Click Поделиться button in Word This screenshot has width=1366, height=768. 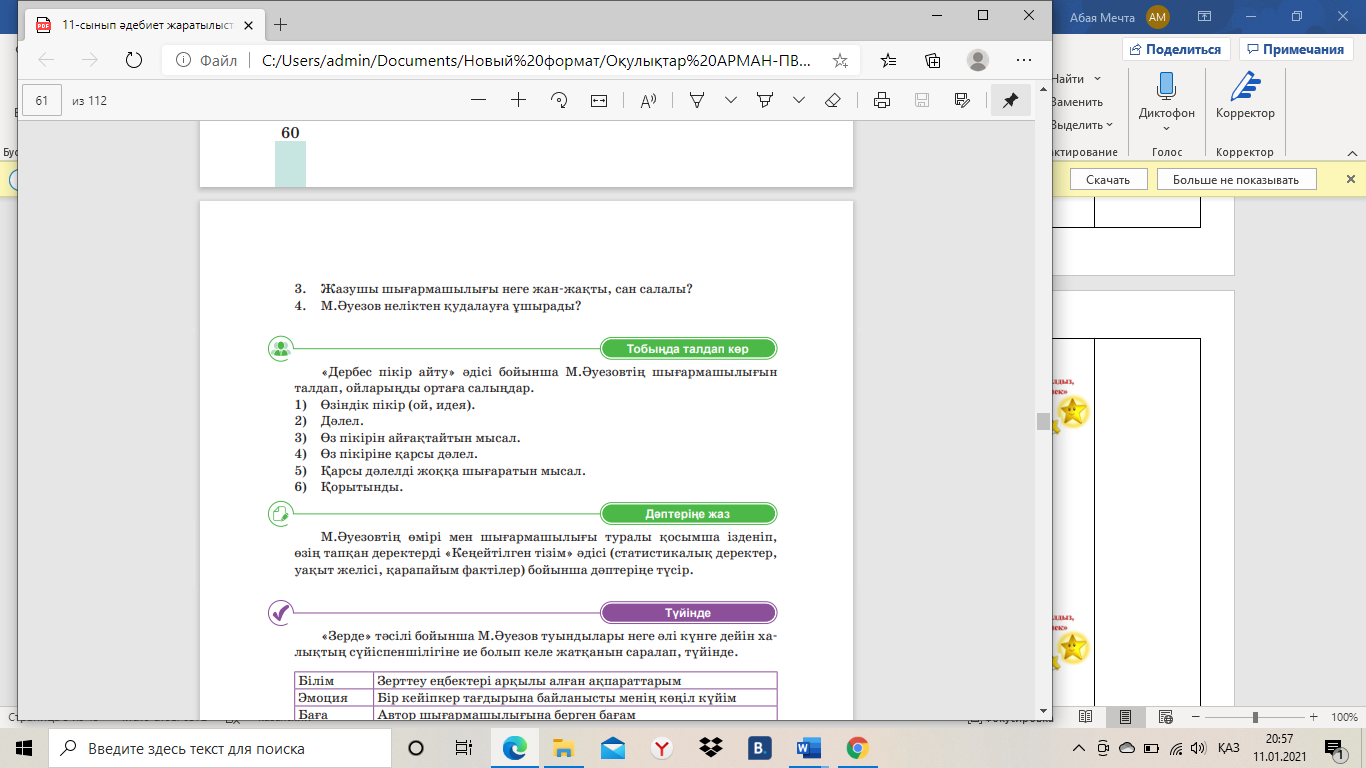tap(1176, 49)
